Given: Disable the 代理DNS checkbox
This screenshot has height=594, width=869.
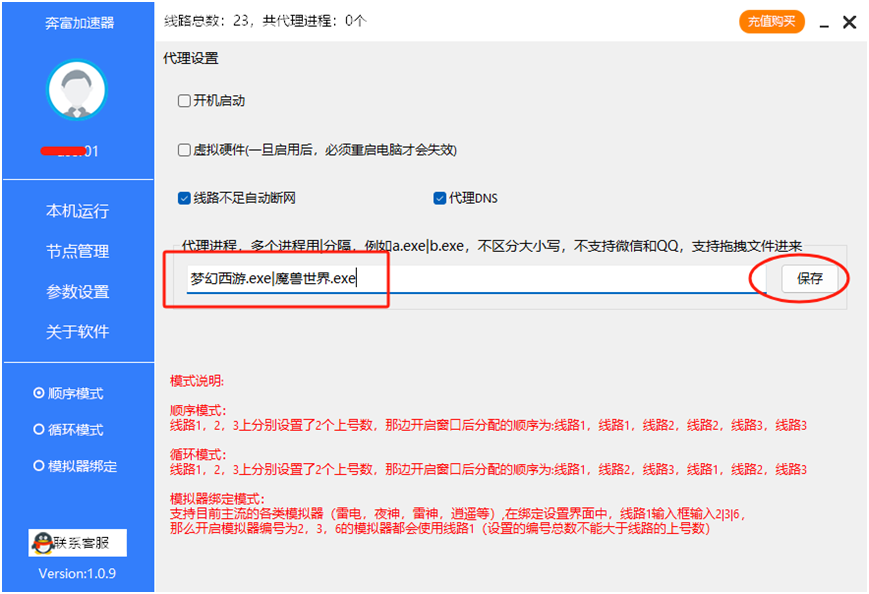Looking at the screenshot, I should pyautogui.click(x=440, y=198).
